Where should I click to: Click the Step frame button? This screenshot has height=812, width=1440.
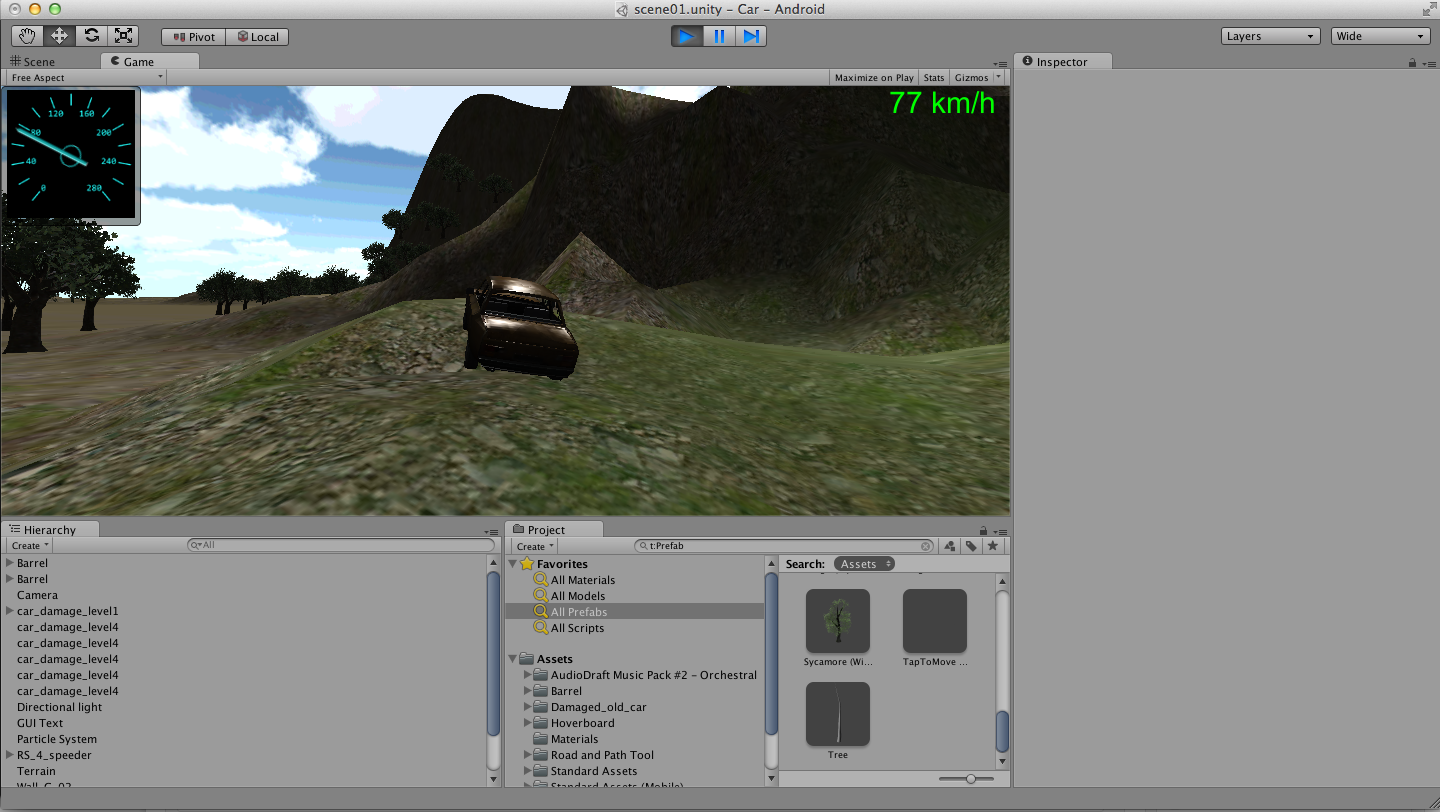751,36
